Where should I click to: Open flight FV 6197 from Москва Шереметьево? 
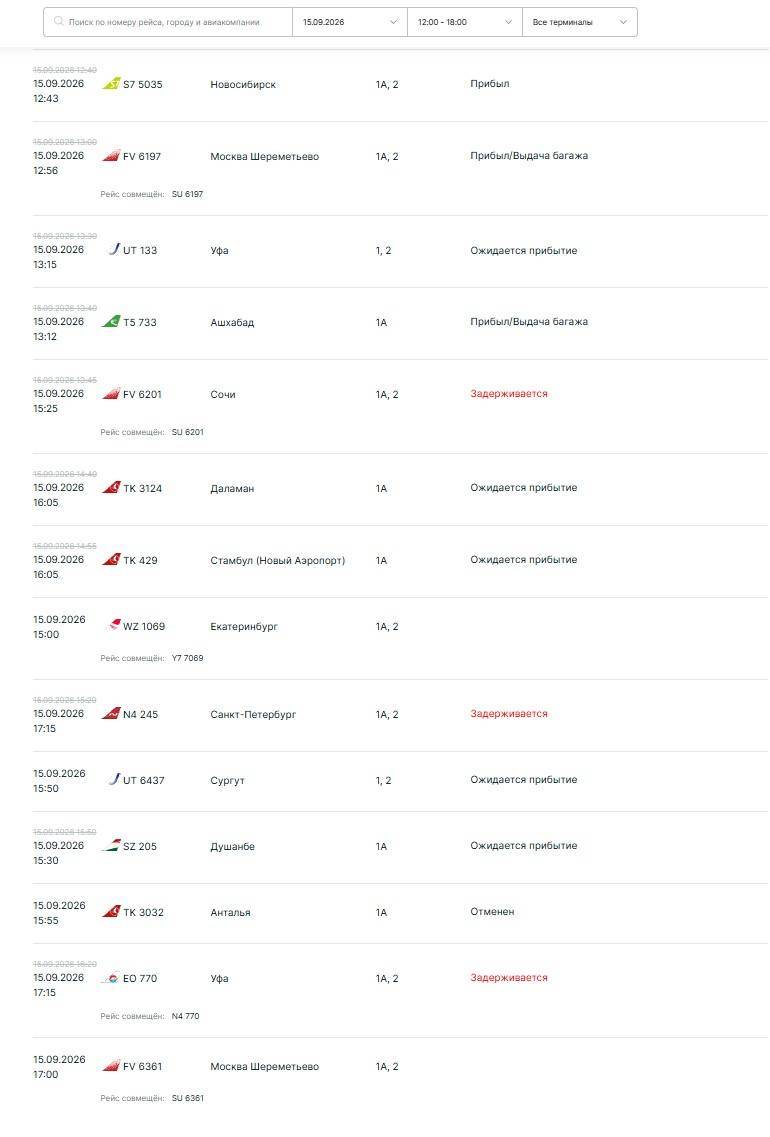pos(400,168)
